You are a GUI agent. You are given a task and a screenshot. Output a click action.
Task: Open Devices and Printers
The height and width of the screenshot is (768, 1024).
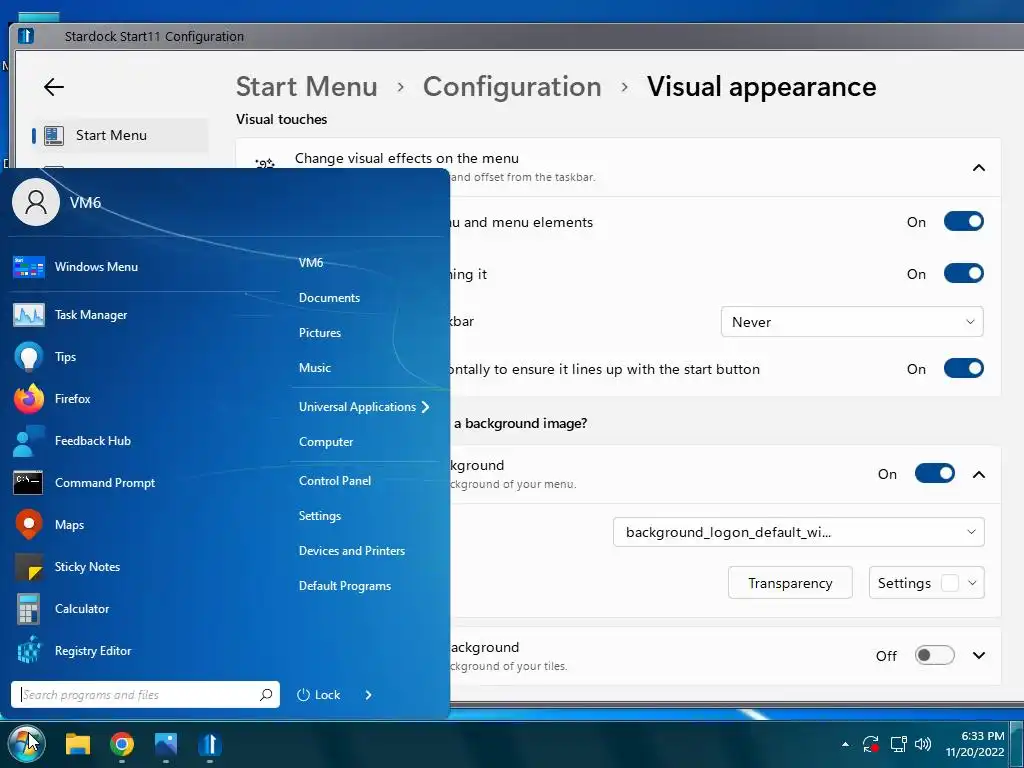pyautogui.click(x=352, y=551)
